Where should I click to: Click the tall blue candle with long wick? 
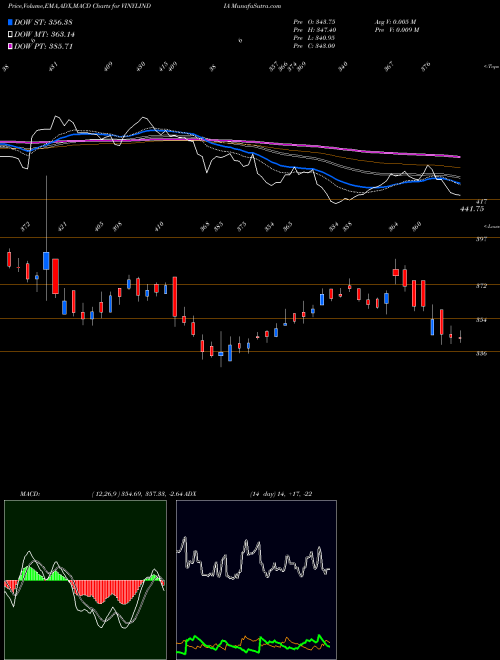pos(46,261)
